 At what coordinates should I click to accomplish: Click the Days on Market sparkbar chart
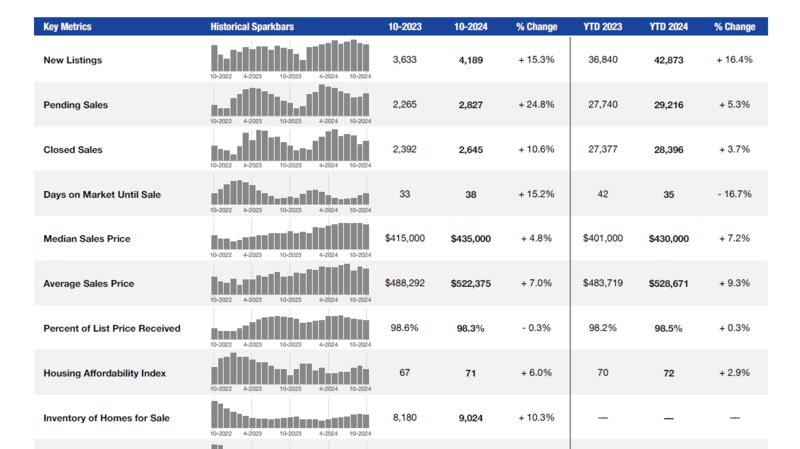point(290,191)
